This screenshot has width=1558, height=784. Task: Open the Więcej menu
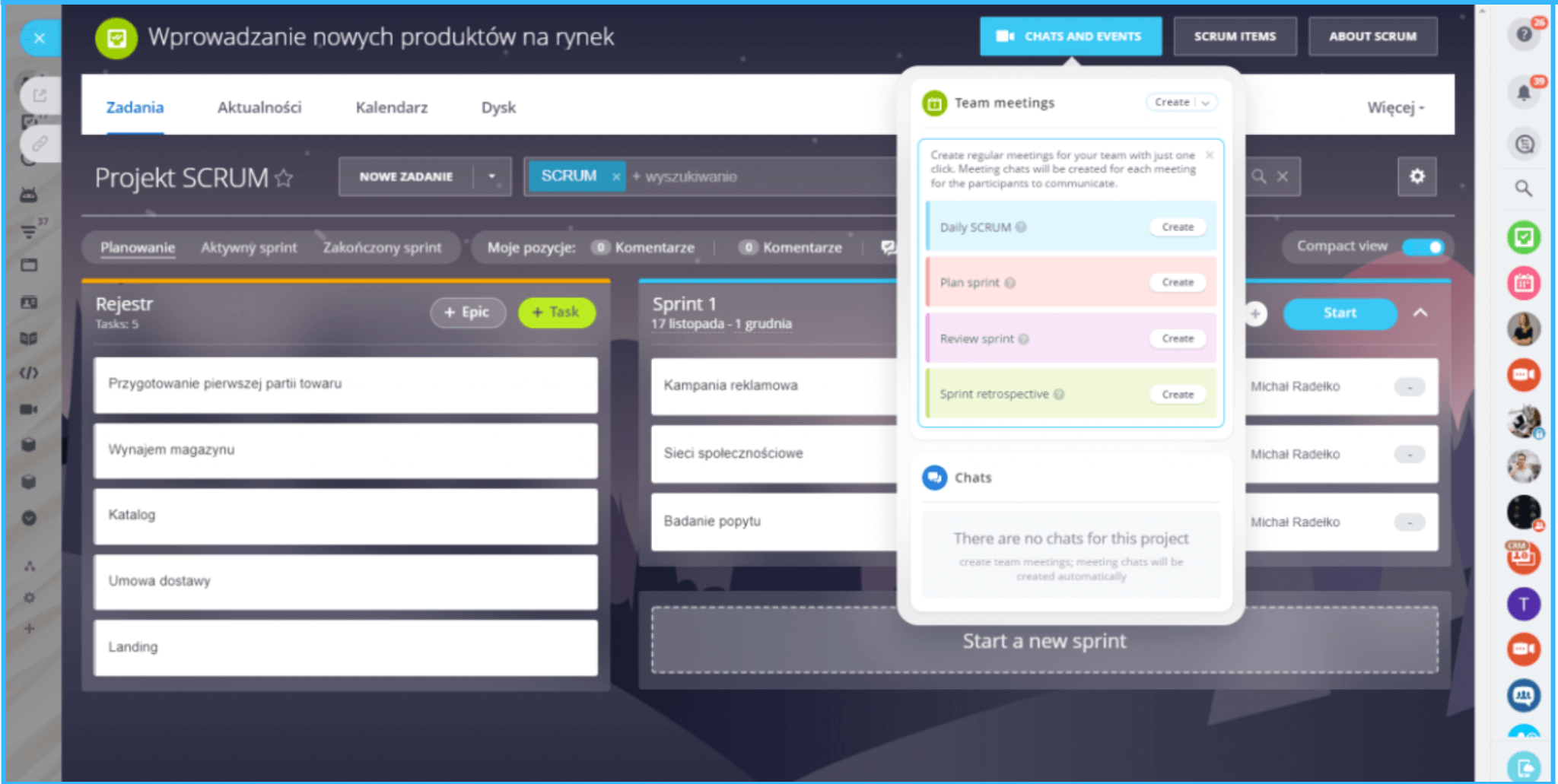[1395, 108]
